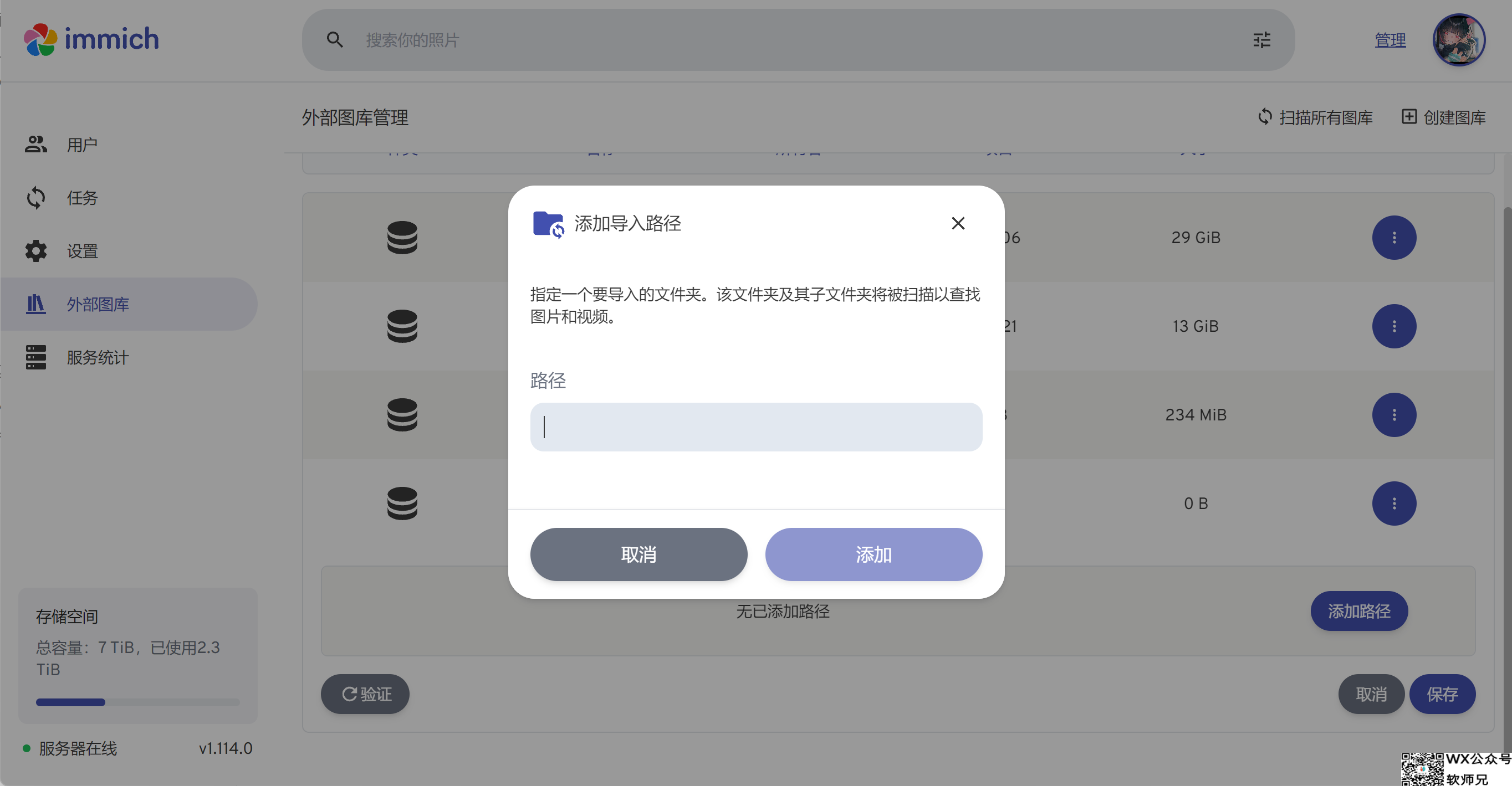The image size is (1512, 786).
Task: Scan all libraries with 扫描所有图库
Action: tap(1315, 117)
